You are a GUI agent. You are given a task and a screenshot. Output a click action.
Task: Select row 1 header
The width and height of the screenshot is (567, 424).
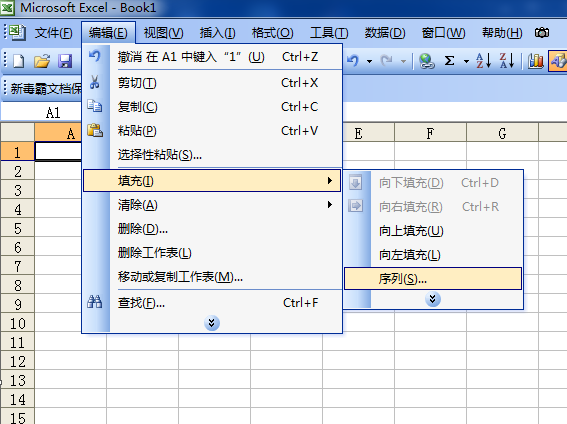pos(17,152)
